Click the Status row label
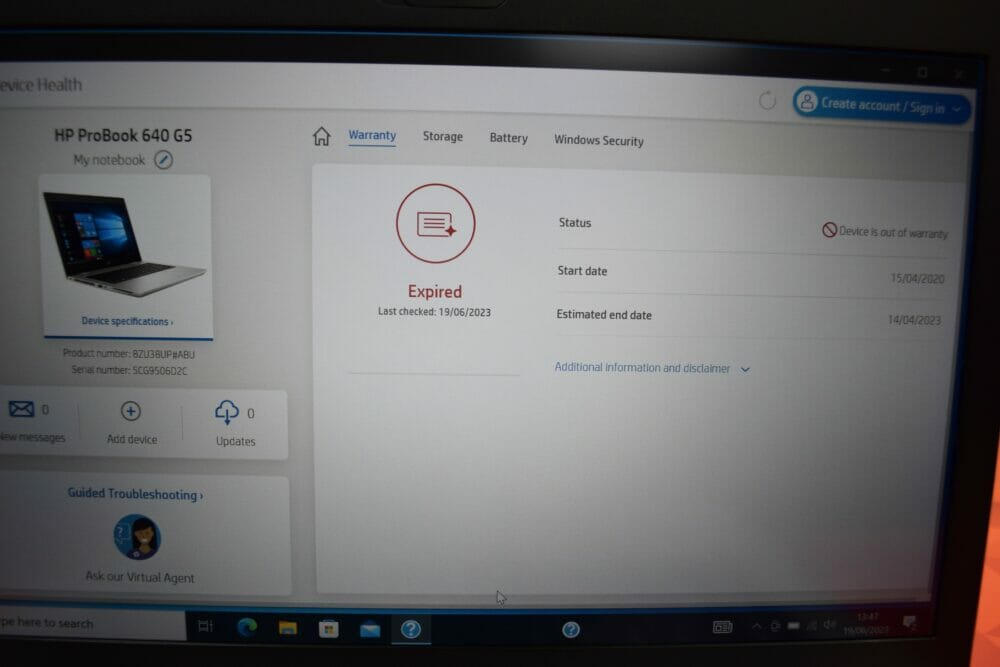Screen dimensions: 1000x667 [575, 223]
